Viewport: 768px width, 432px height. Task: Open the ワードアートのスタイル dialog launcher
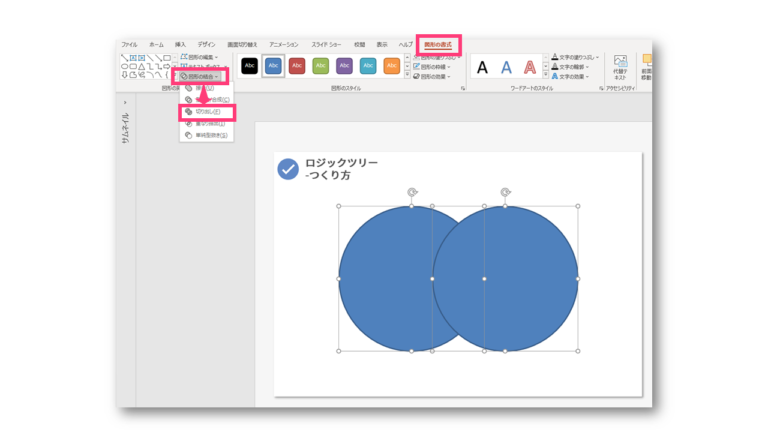(601, 89)
